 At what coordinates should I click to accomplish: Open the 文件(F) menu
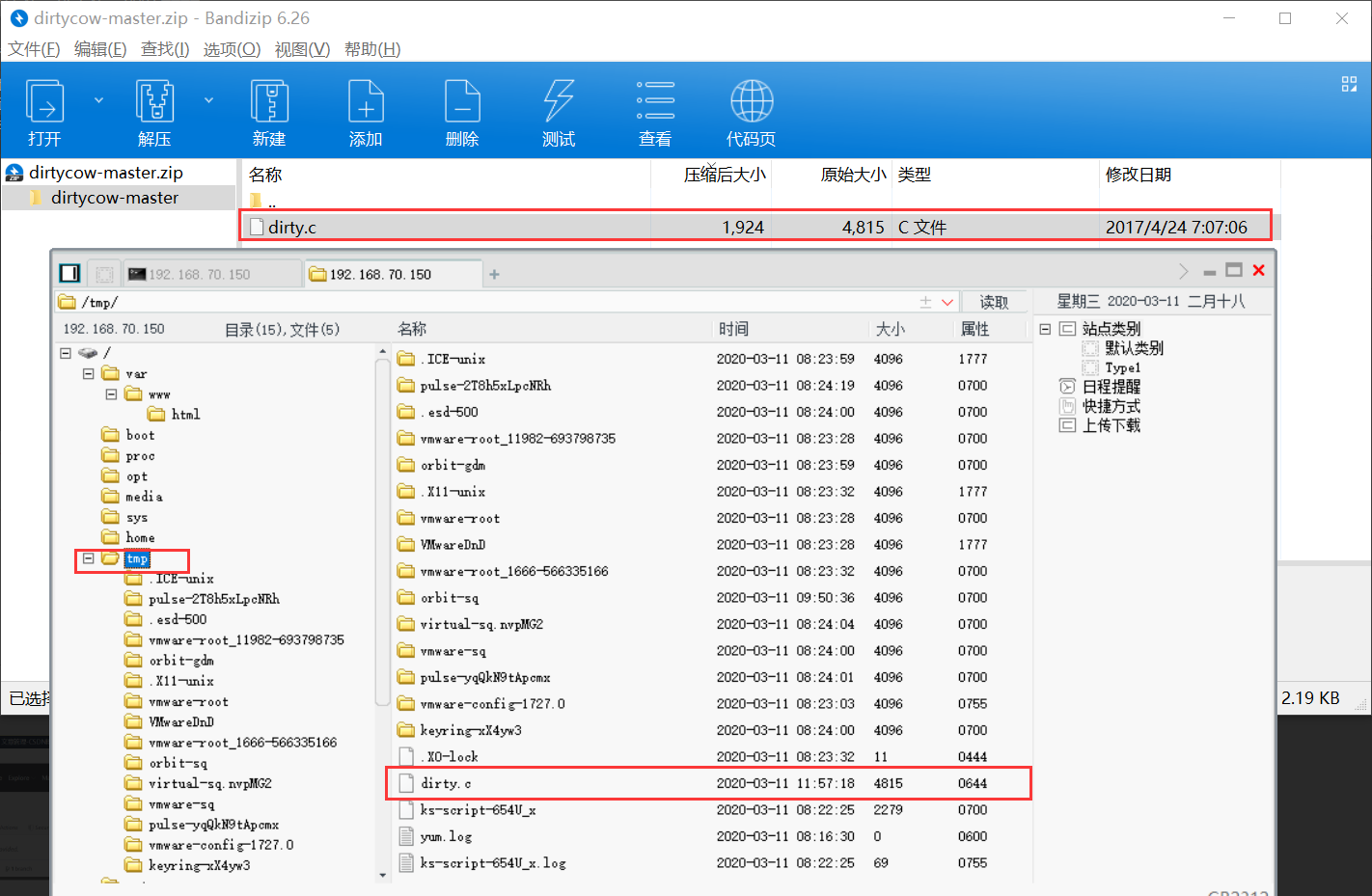coord(34,49)
